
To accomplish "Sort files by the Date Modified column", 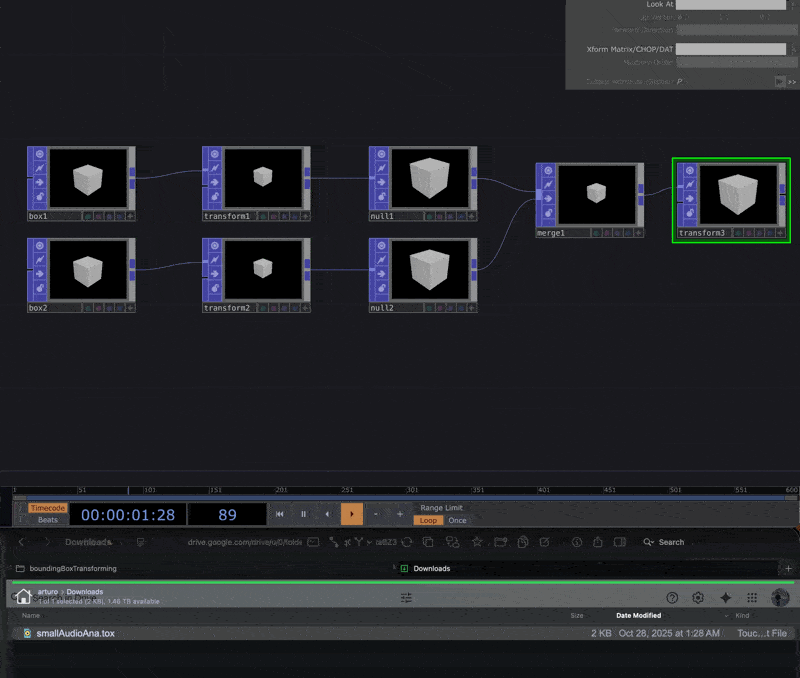I will click(638, 616).
